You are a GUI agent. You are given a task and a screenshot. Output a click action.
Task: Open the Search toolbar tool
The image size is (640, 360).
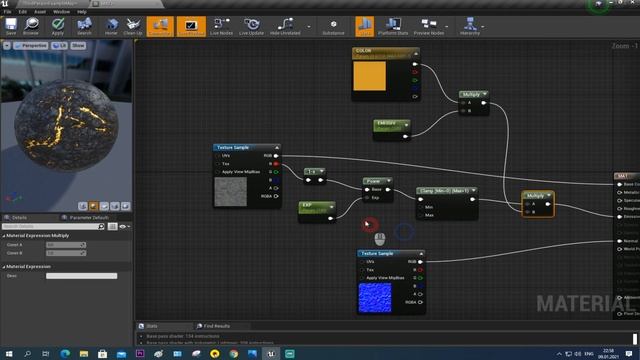(84, 26)
